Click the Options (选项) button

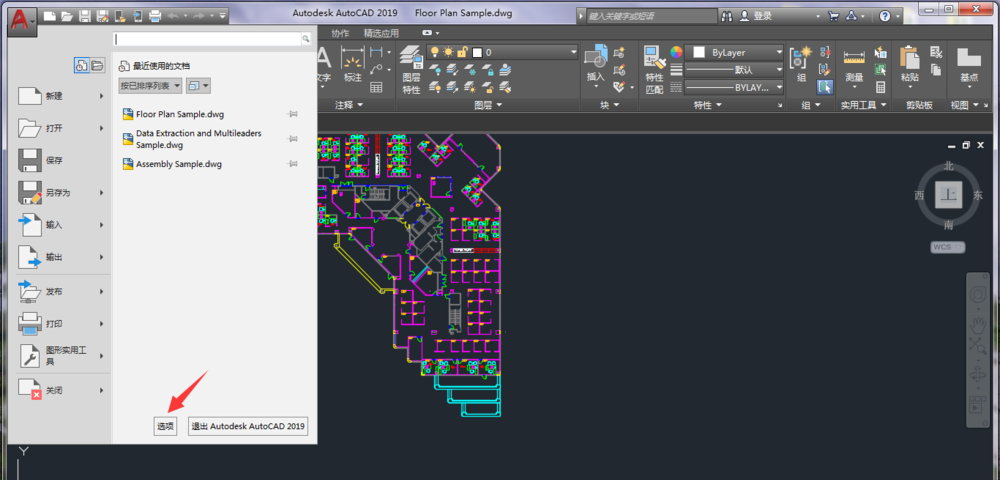pyautogui.click(x=165, y=426)
